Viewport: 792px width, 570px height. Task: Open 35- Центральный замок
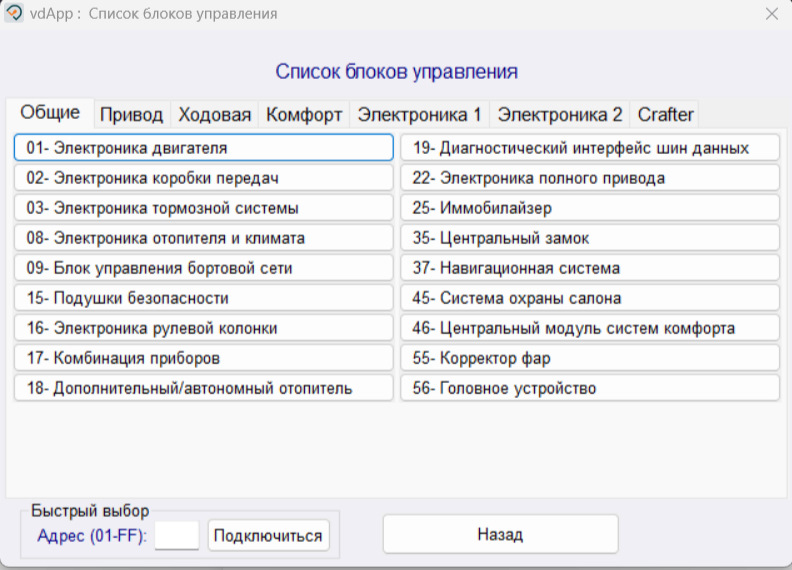click(x=590, y=238)
